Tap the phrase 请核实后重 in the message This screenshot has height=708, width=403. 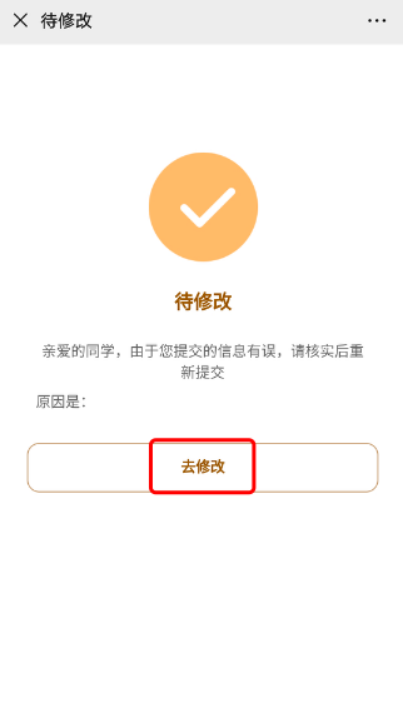click(327, 351)
